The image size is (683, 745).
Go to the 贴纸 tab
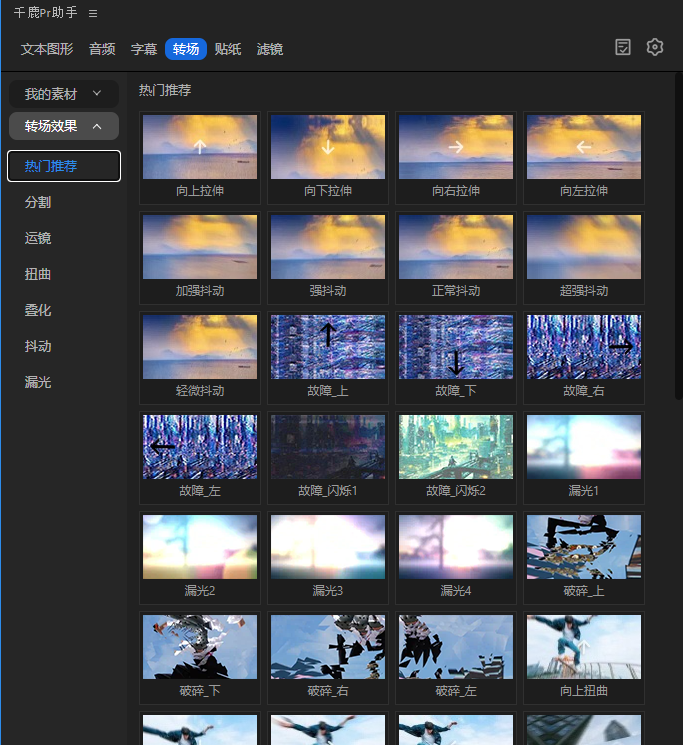[x=228, y=49]
